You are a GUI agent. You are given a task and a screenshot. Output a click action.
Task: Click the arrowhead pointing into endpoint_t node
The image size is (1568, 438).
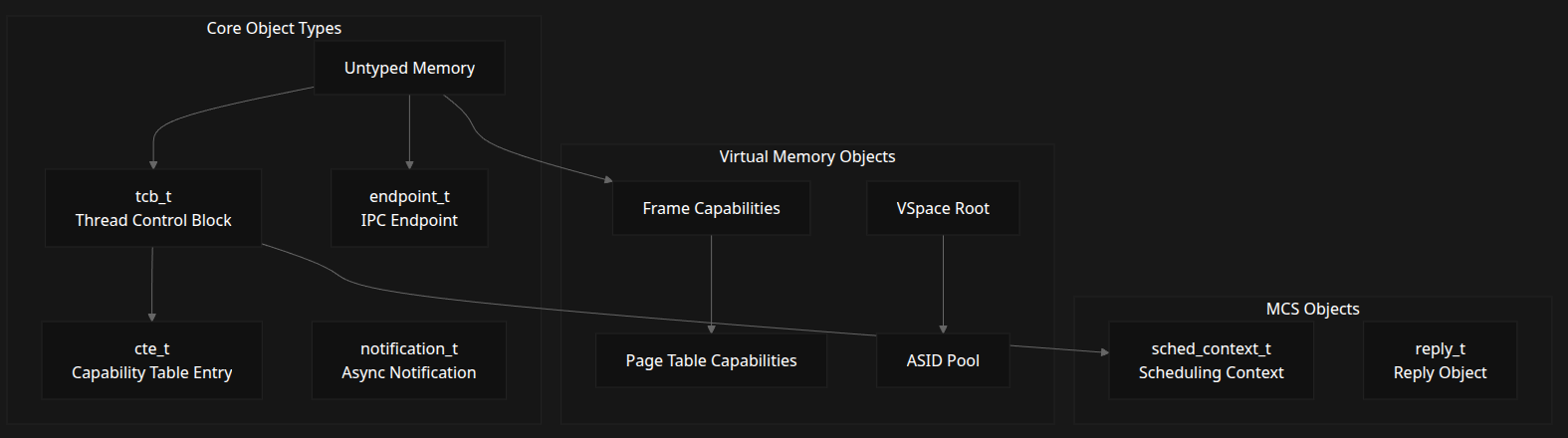pos(409,164)
